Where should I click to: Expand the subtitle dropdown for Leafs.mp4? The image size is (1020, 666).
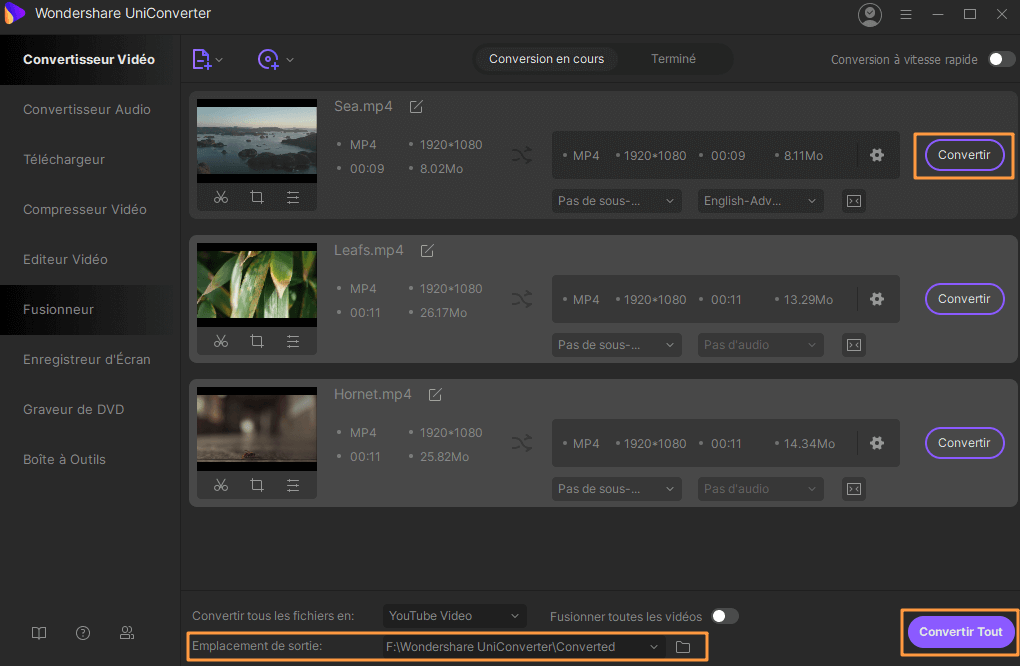coord(616,345)
